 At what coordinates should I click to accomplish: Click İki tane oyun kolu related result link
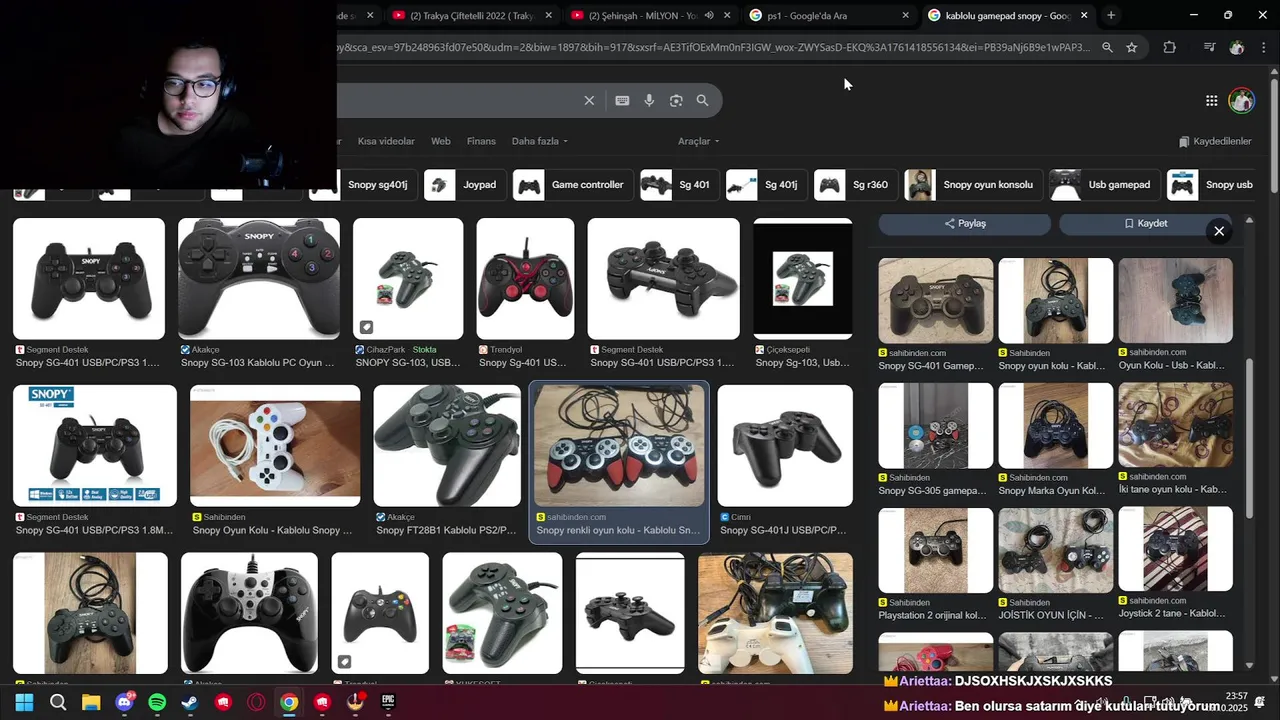(x=1172, y=489)
